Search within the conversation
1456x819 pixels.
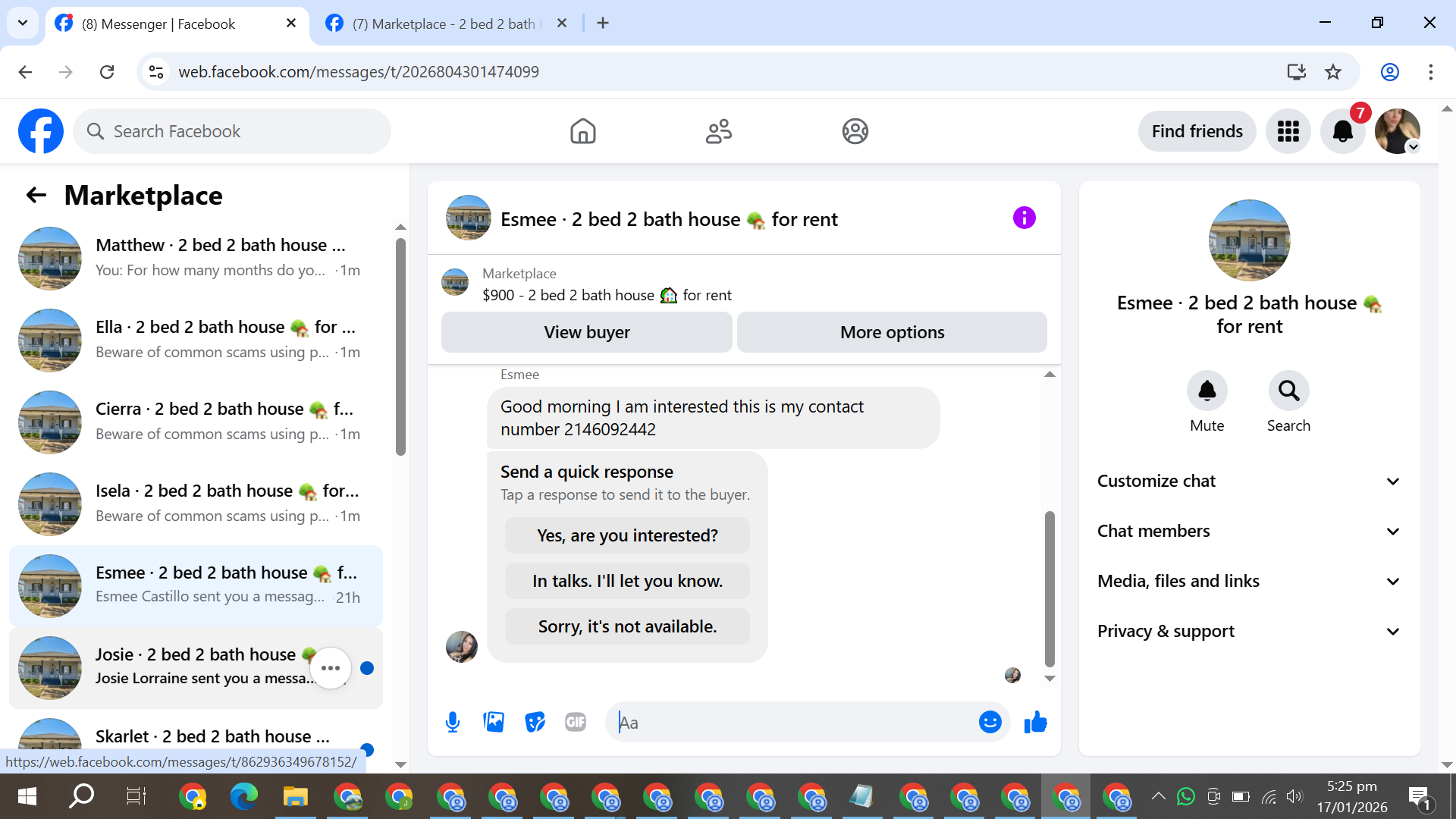click(1288, 391)
